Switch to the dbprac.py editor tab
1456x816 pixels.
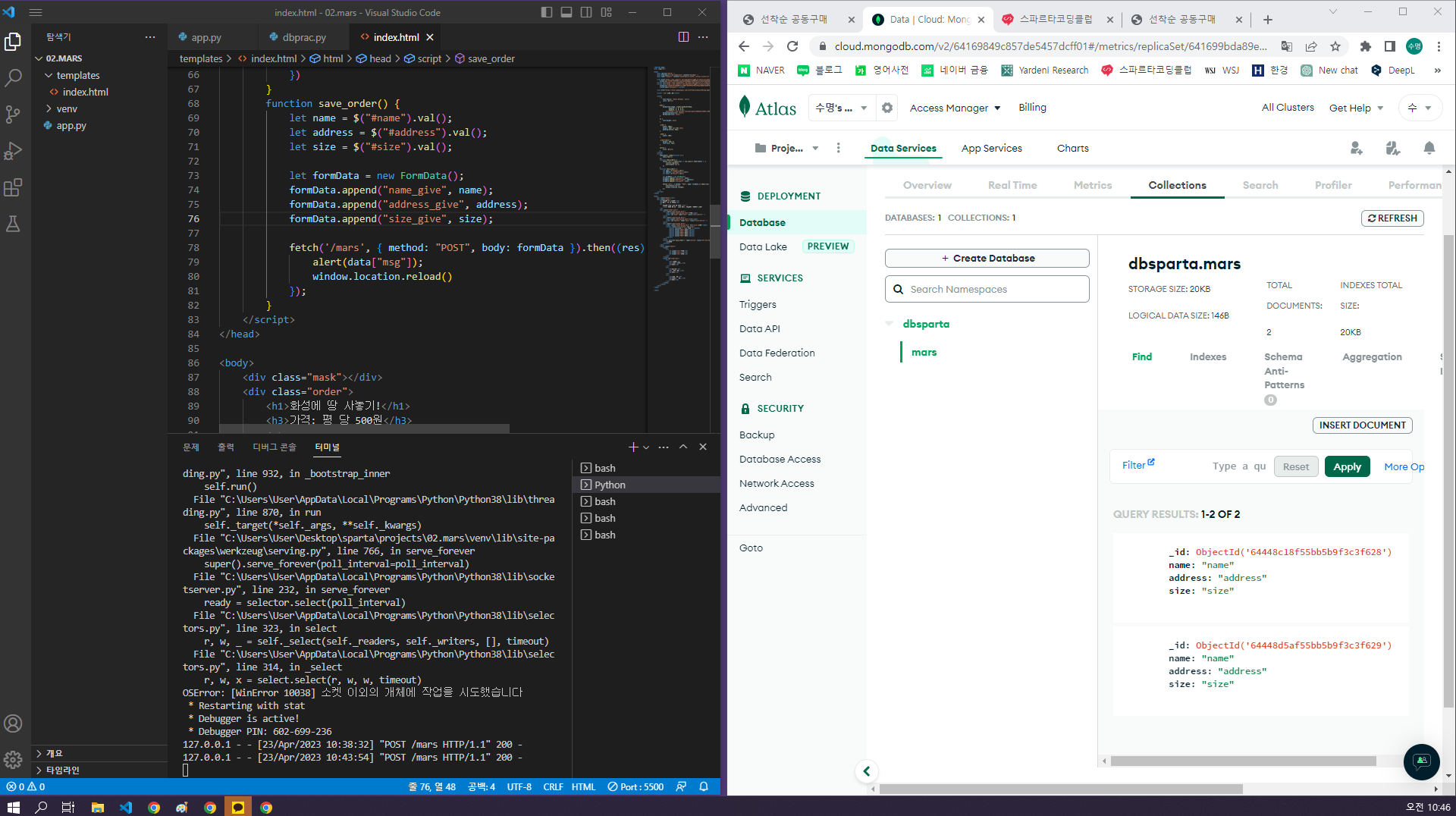304,37
